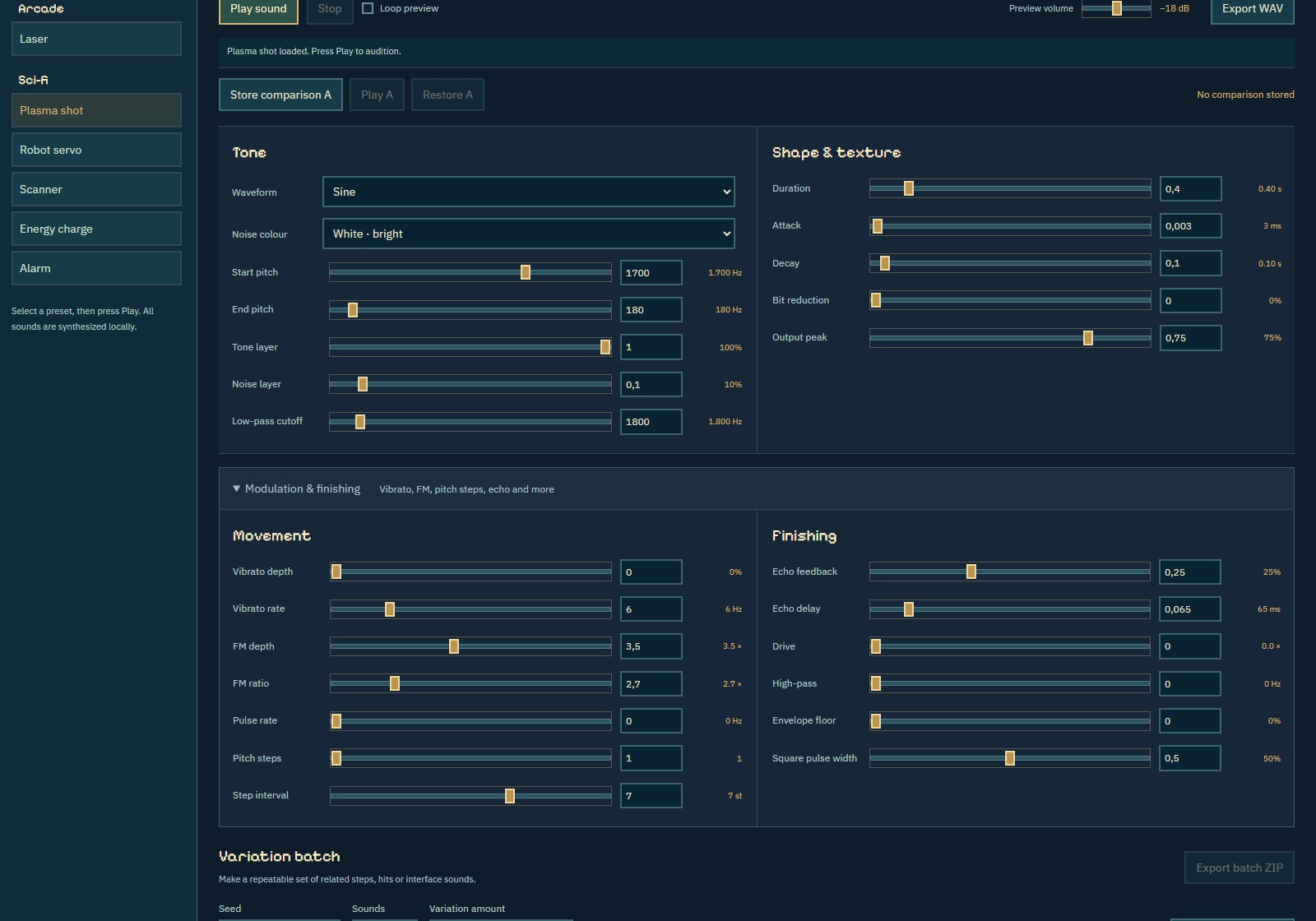The image size is (1316, 921).
Task: Stop the sound preview
Action: coord(330,9)
